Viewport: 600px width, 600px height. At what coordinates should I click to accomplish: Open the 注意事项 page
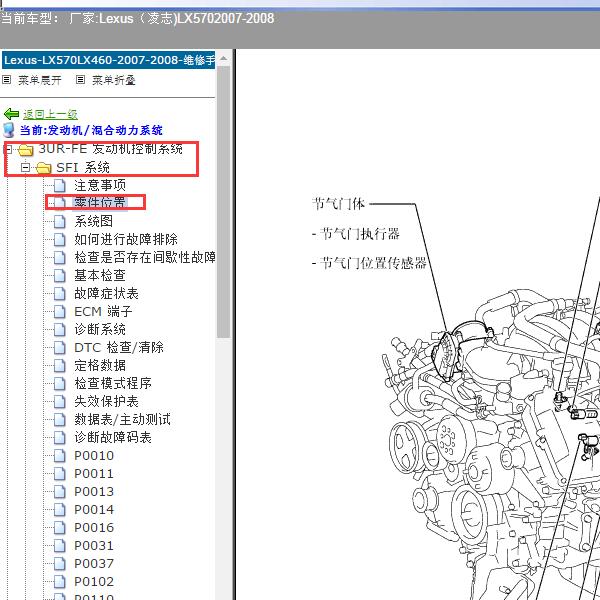100,185
